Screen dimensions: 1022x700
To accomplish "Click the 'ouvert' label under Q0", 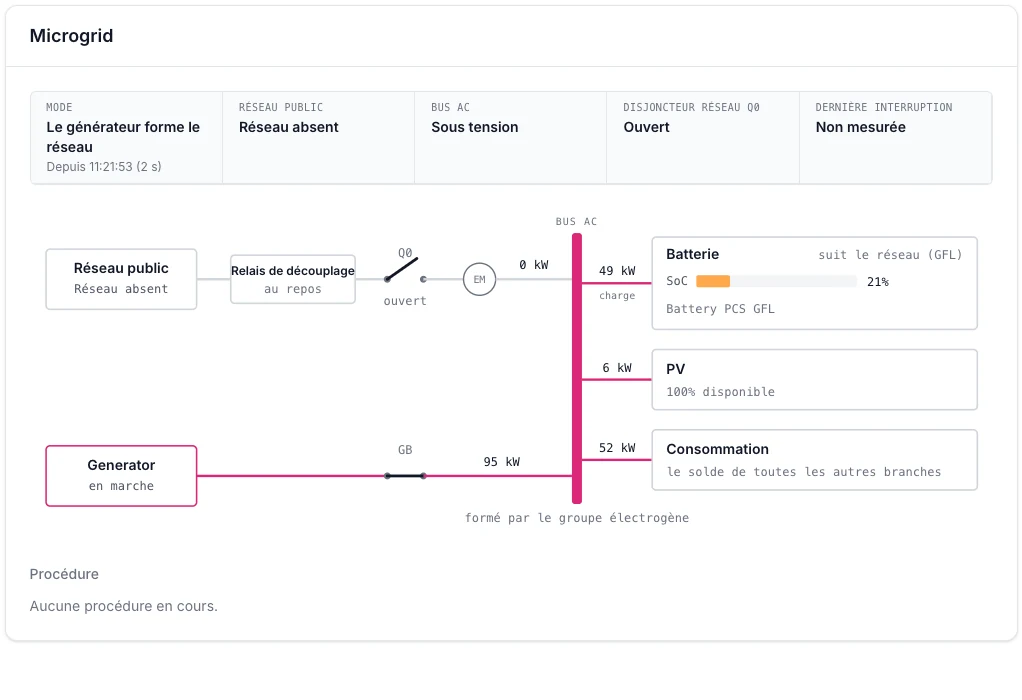I will (405, 301).
